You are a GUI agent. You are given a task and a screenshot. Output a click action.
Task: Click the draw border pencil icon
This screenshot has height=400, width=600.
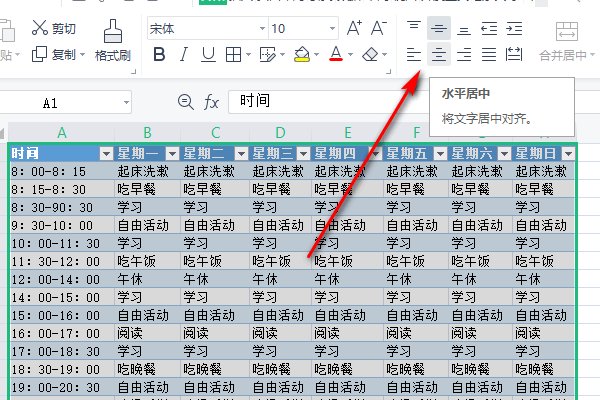267,55
